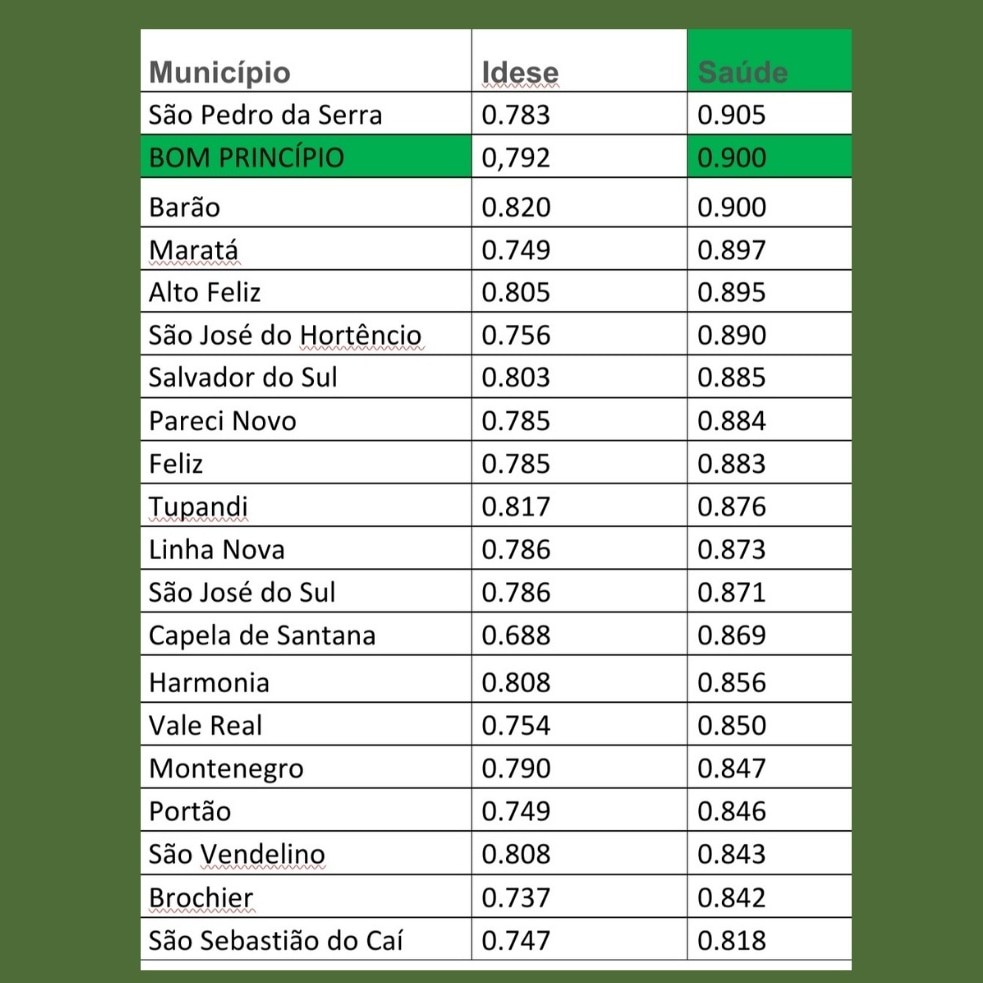Click Saúde value 0.846 for Portão

[x=732, y=812]
